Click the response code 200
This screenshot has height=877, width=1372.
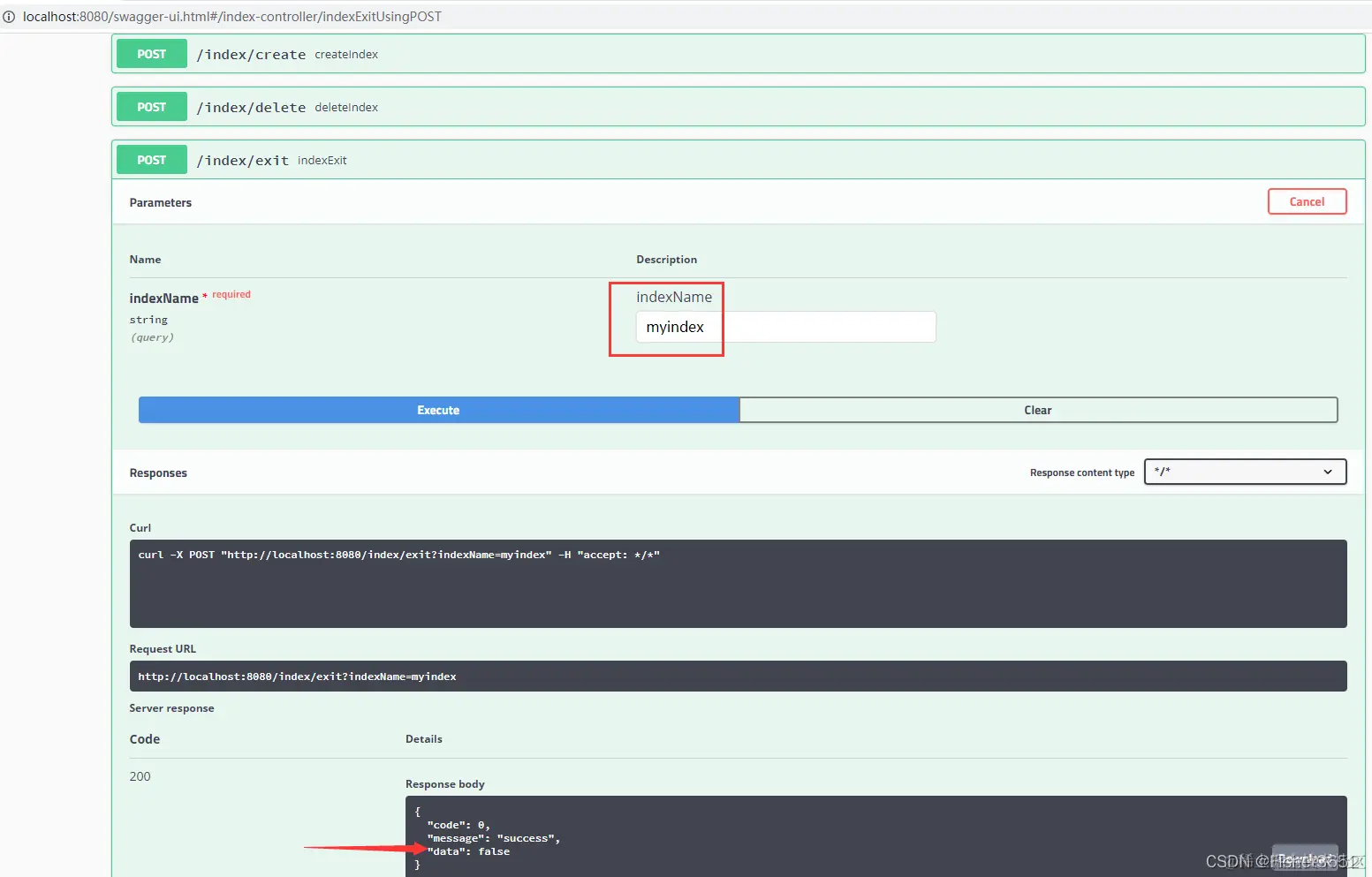[x=140, y=776]
